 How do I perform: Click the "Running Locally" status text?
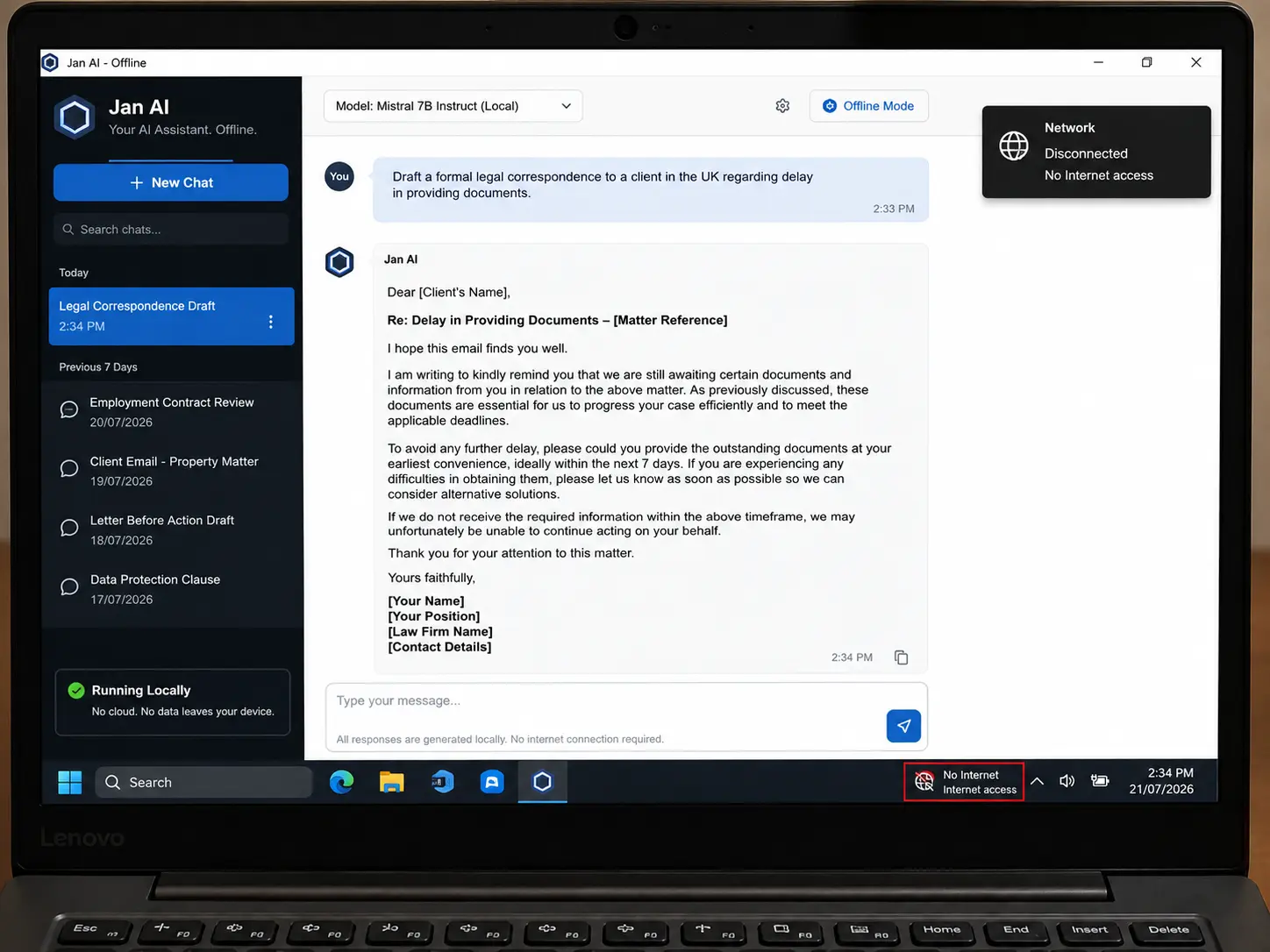141,691
